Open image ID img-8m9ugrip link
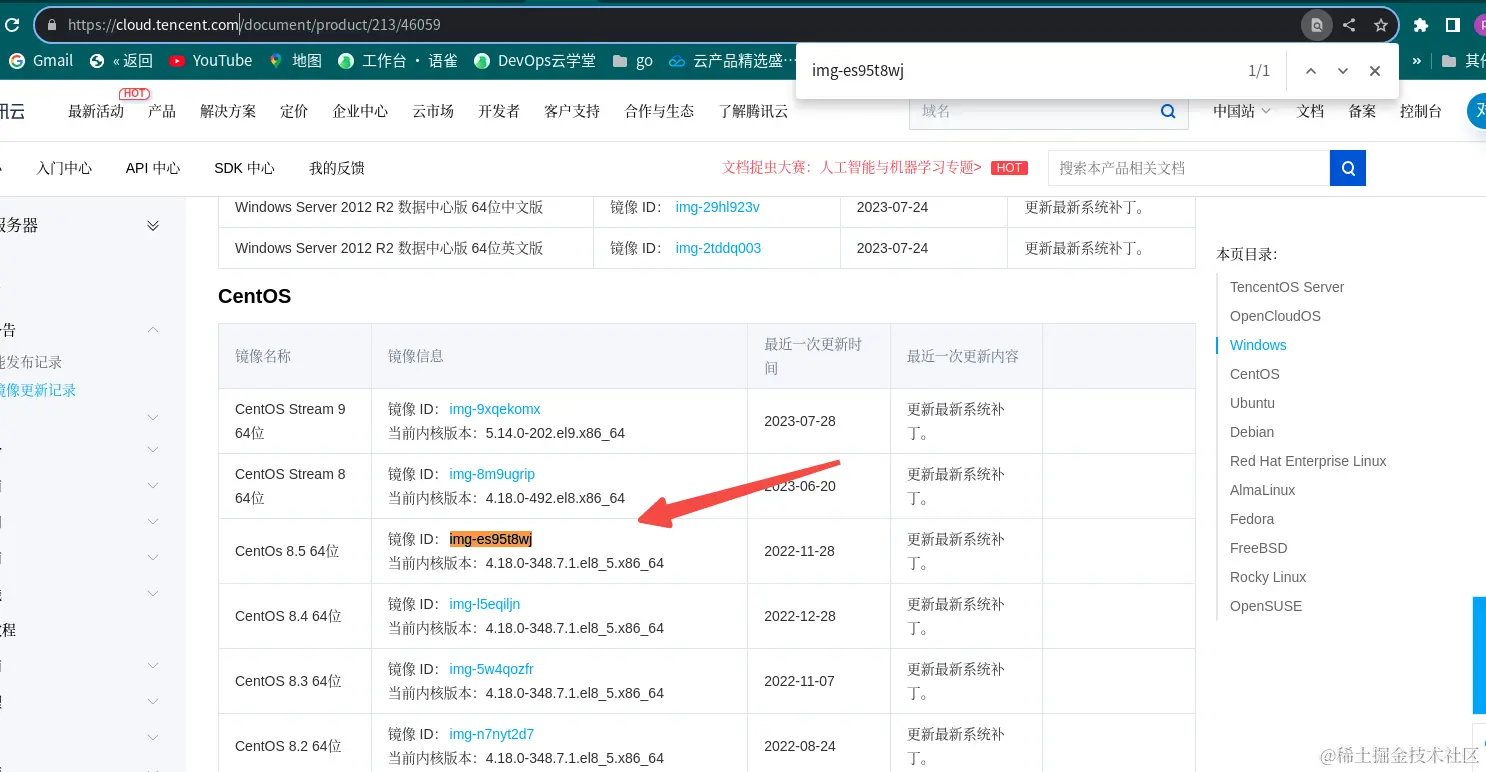This screenshot has height=772, width=1486. tap(492, 474)
